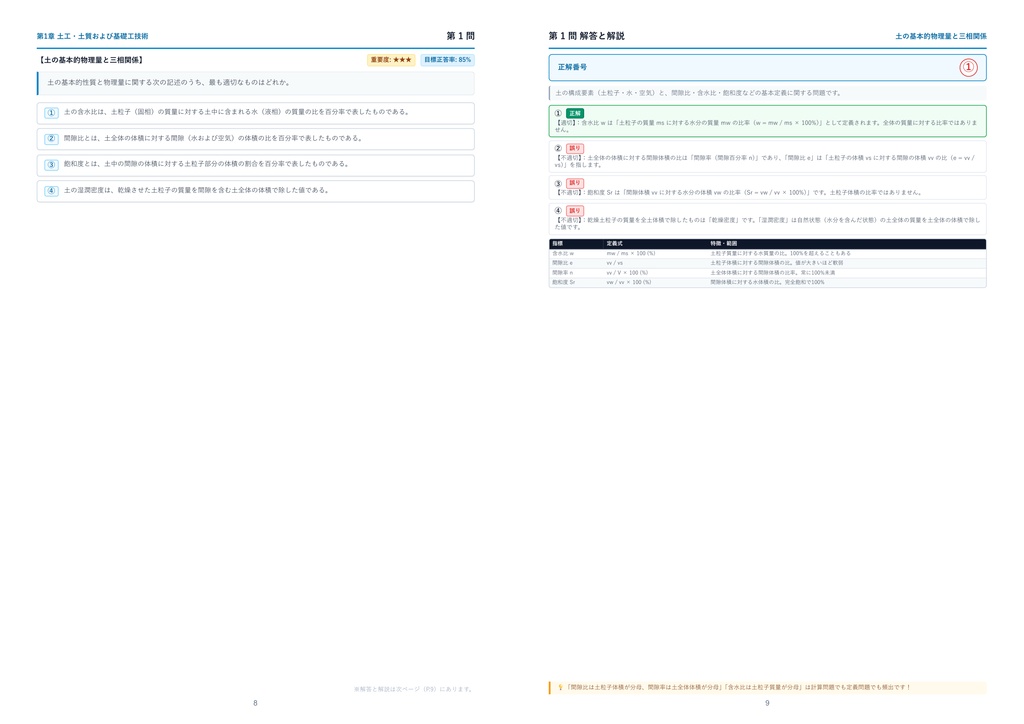Click the 【適切】 explanation text about 含水比 w

pos(766,126)
